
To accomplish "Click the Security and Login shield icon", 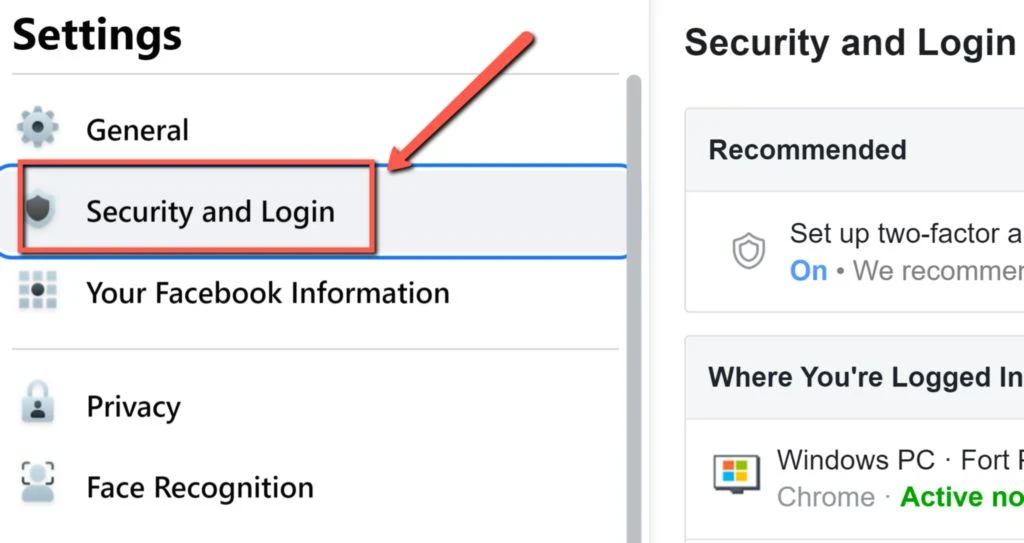I will click(38, 208).
